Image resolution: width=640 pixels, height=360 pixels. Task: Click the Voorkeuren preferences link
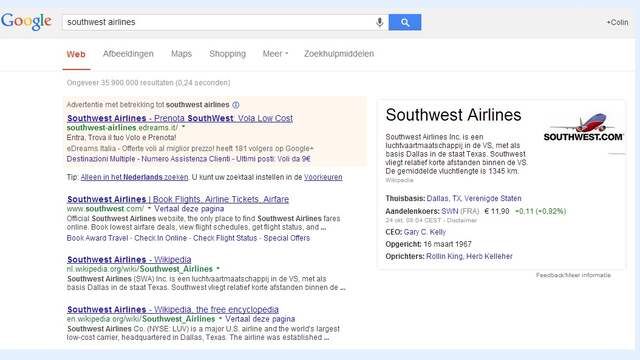[323, 177]
